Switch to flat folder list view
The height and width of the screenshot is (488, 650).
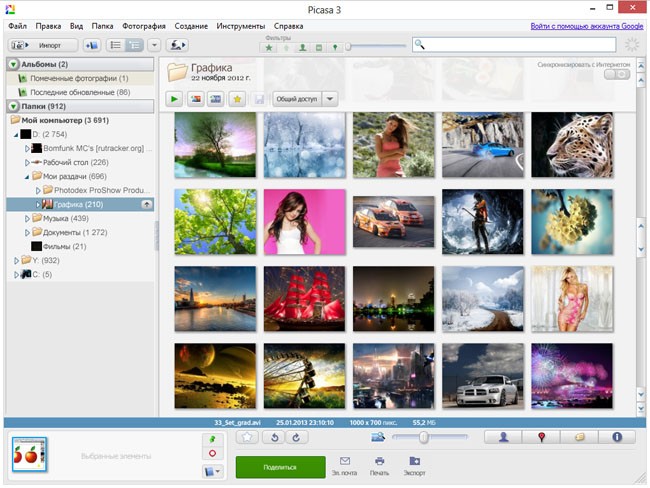tap(115, 45)
